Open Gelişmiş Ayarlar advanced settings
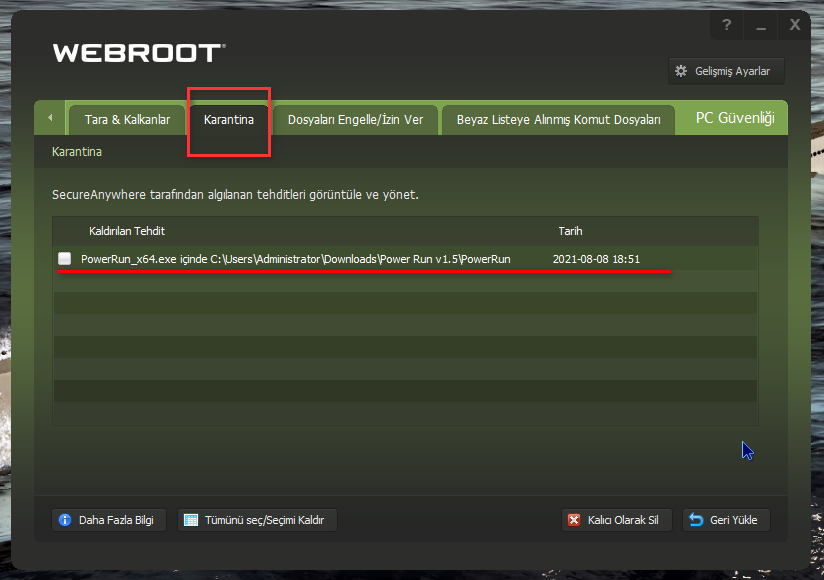 726,71
